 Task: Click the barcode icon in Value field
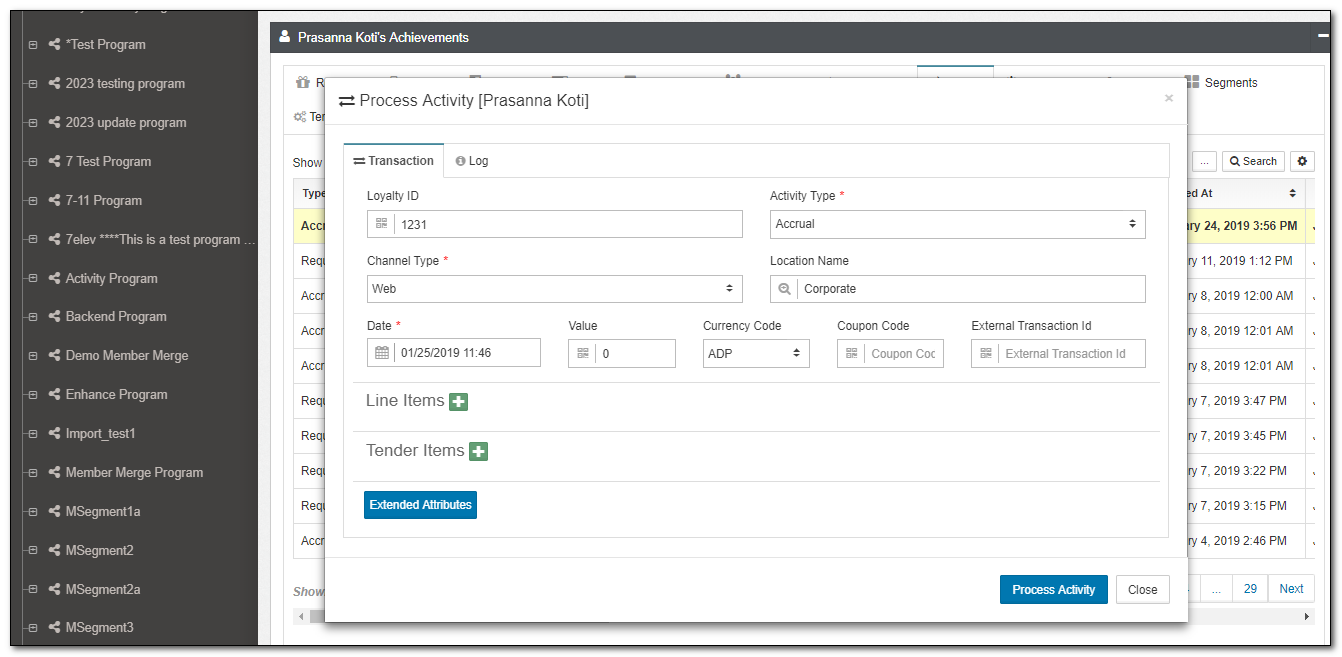(x=582, y=353)
